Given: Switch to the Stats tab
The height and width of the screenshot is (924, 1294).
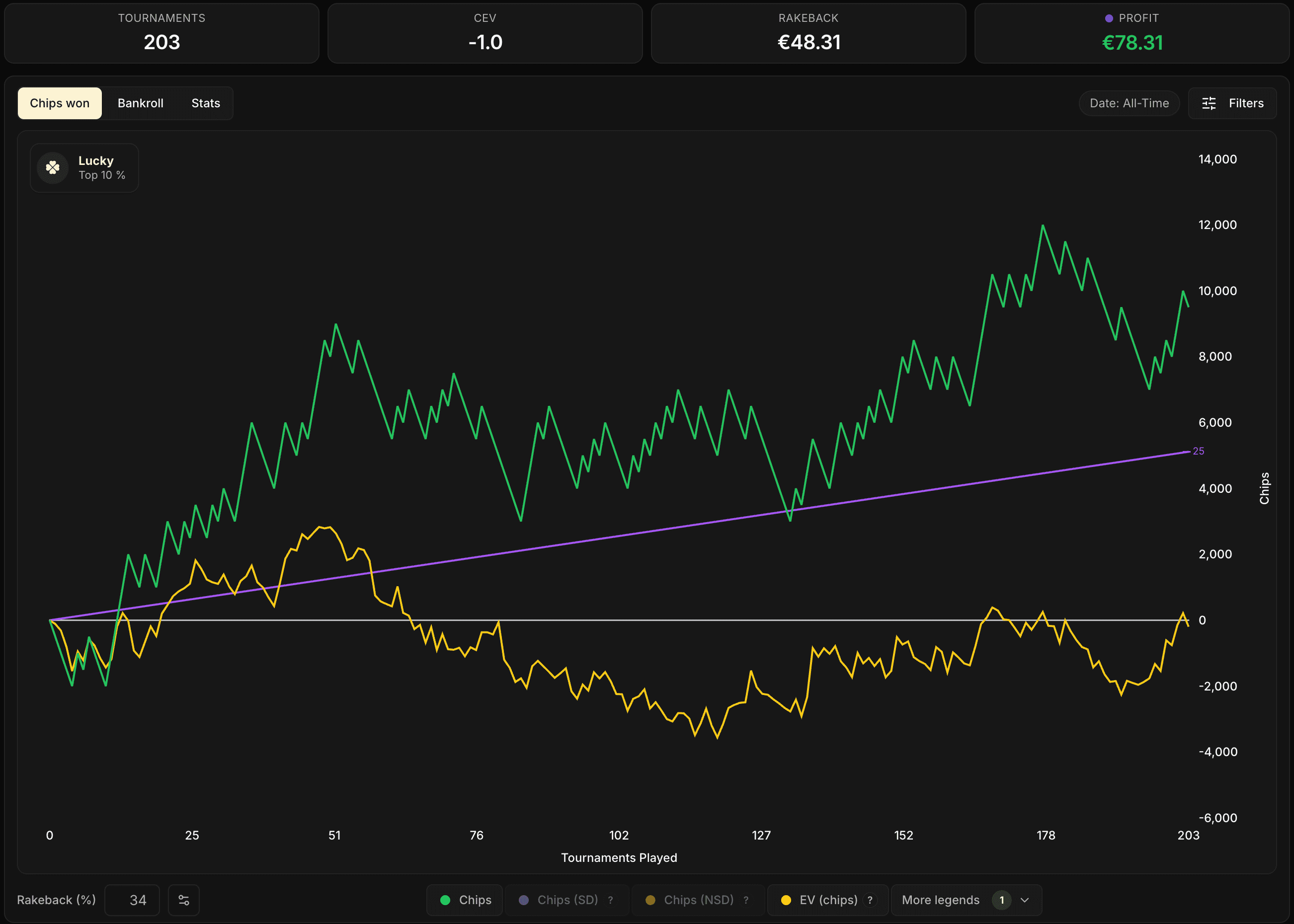Looking at the screenshot, I should coord(205,103).
